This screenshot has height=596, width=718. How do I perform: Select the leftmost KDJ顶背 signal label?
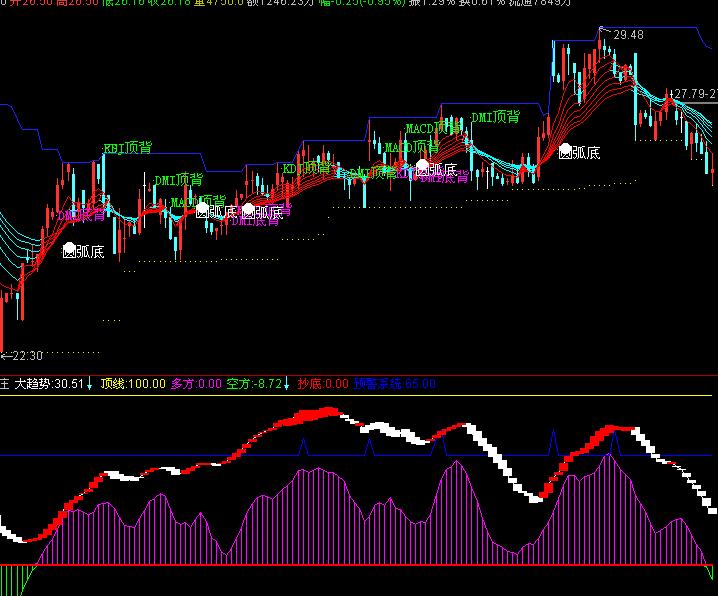coord(127,148)
